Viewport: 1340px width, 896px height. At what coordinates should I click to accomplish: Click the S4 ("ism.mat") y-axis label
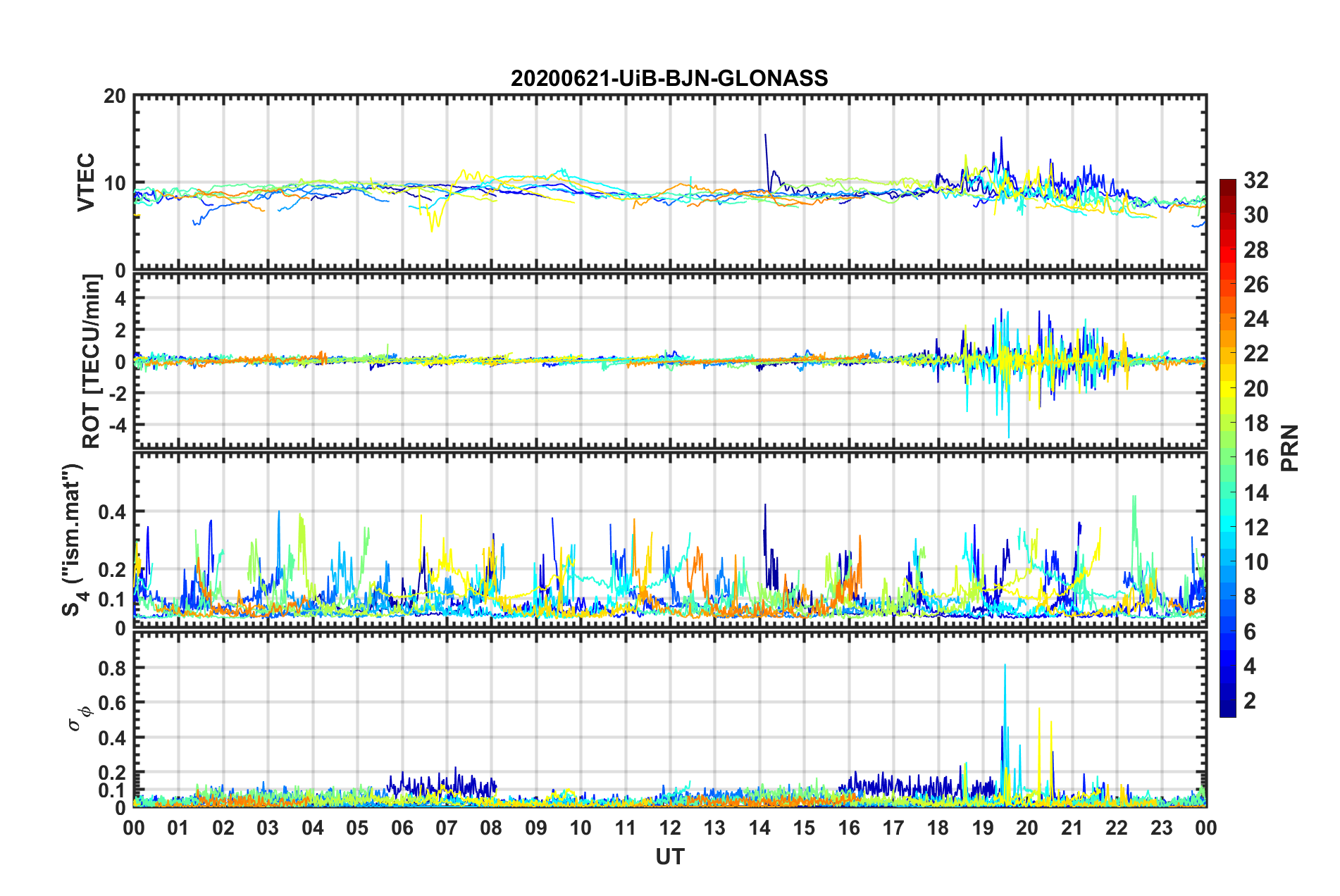tap(74, 540)
